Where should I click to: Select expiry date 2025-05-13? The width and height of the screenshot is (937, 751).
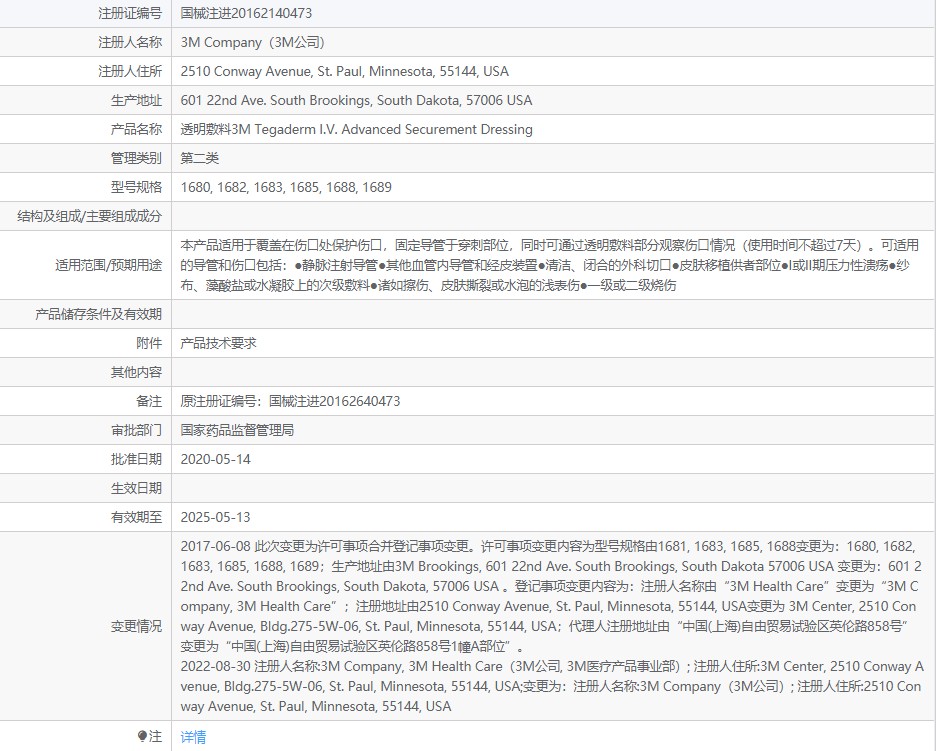[216, 517]
